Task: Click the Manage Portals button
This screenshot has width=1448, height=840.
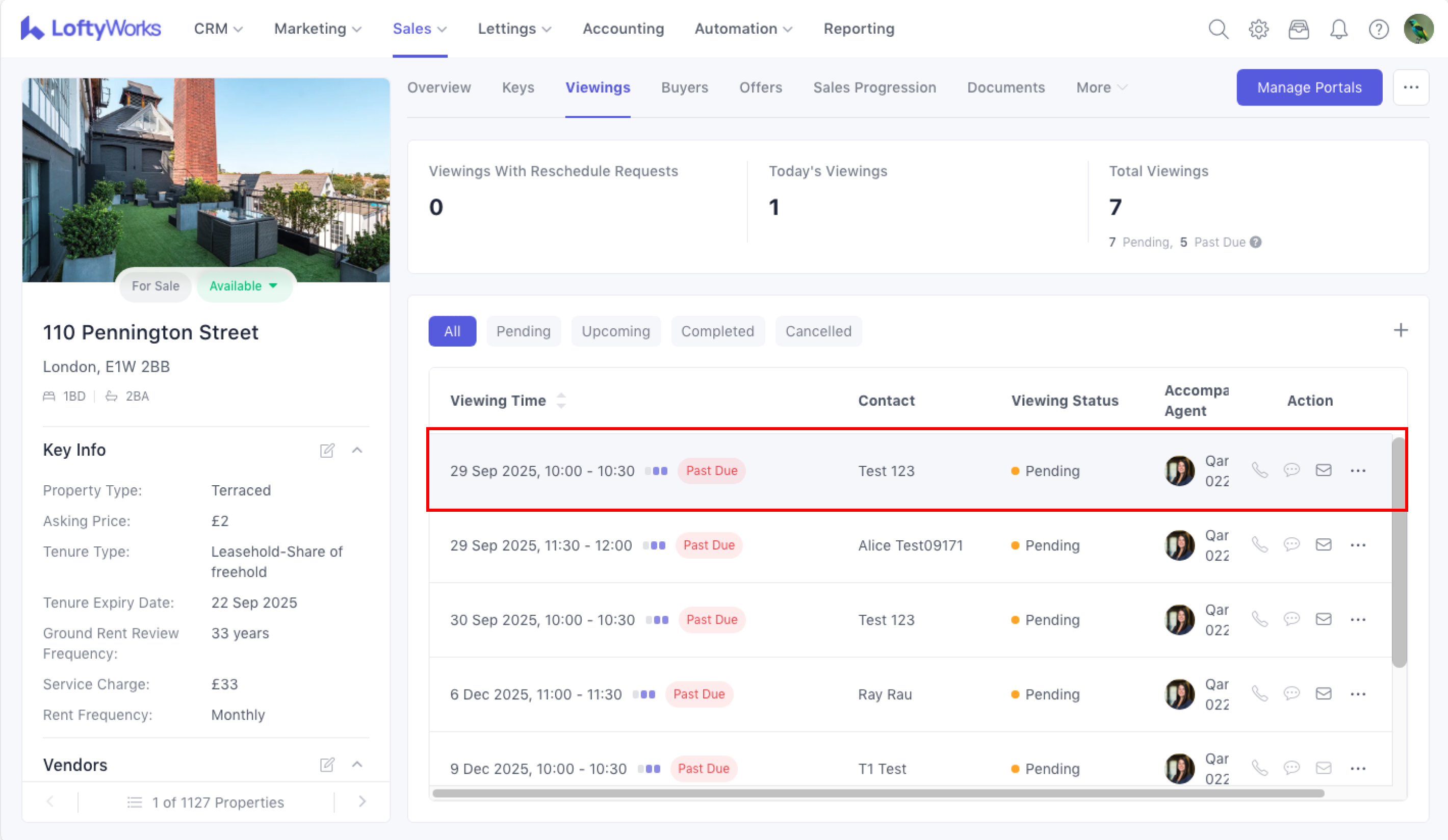Action: (x=1308, y=87)
